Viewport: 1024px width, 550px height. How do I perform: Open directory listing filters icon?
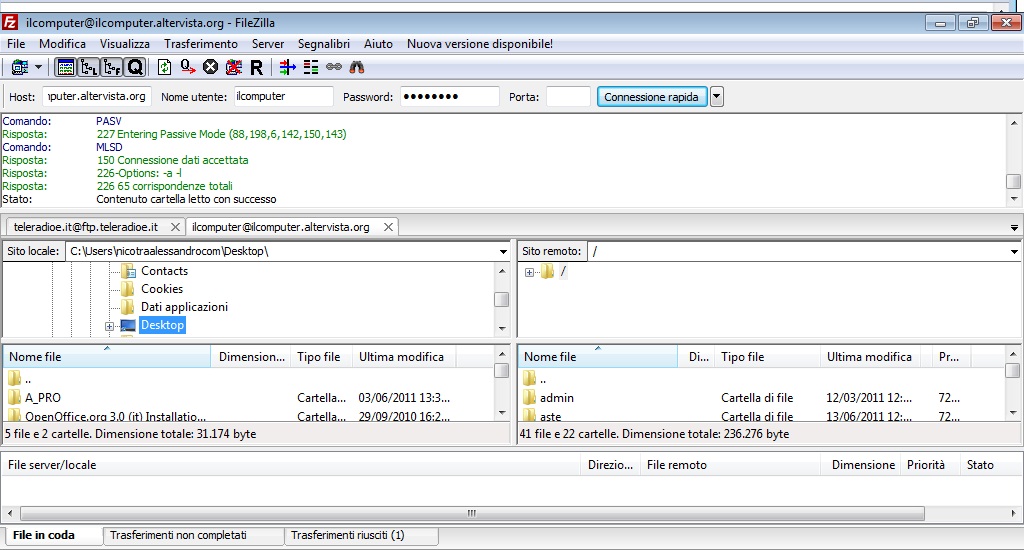(287, 67)
